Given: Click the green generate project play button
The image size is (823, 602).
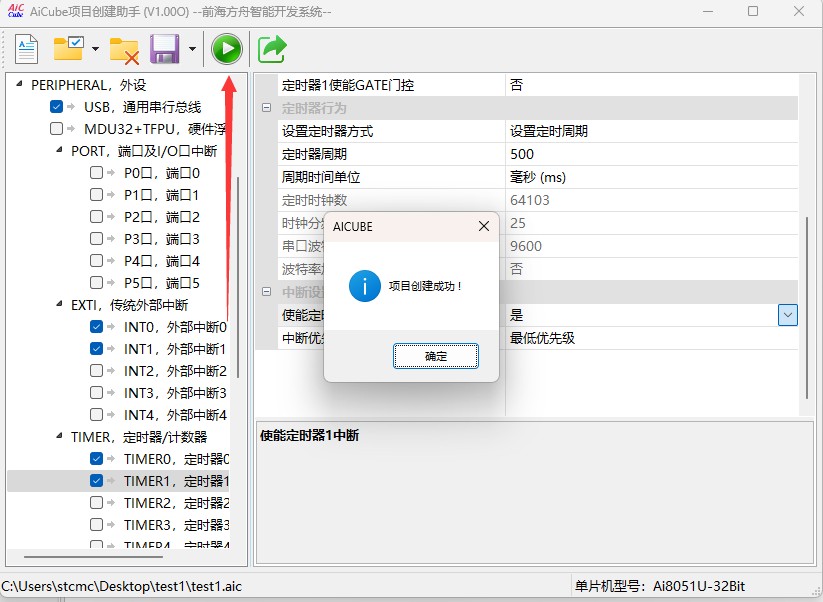Looking at the screenshot, I should tap(227, 49).
